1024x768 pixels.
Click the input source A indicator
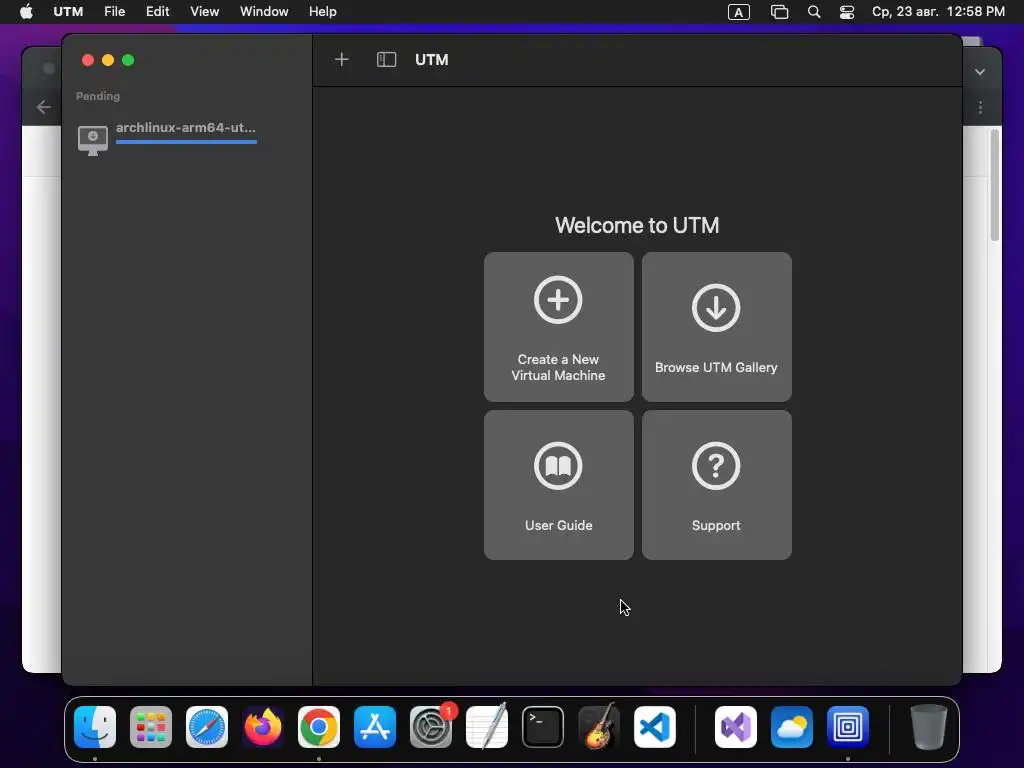point(739,12)
